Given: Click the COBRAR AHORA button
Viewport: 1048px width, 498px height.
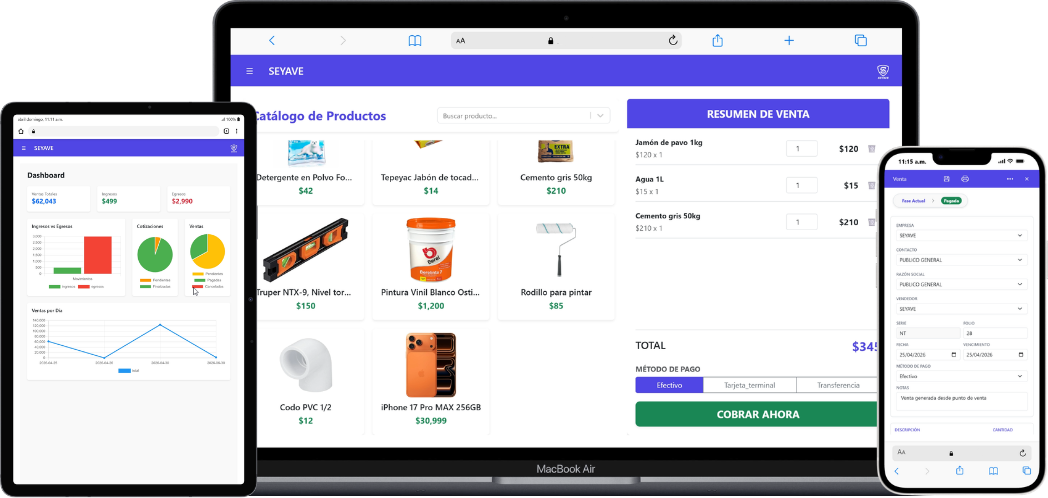Looking at the screenshot, I should click(757, 414).
